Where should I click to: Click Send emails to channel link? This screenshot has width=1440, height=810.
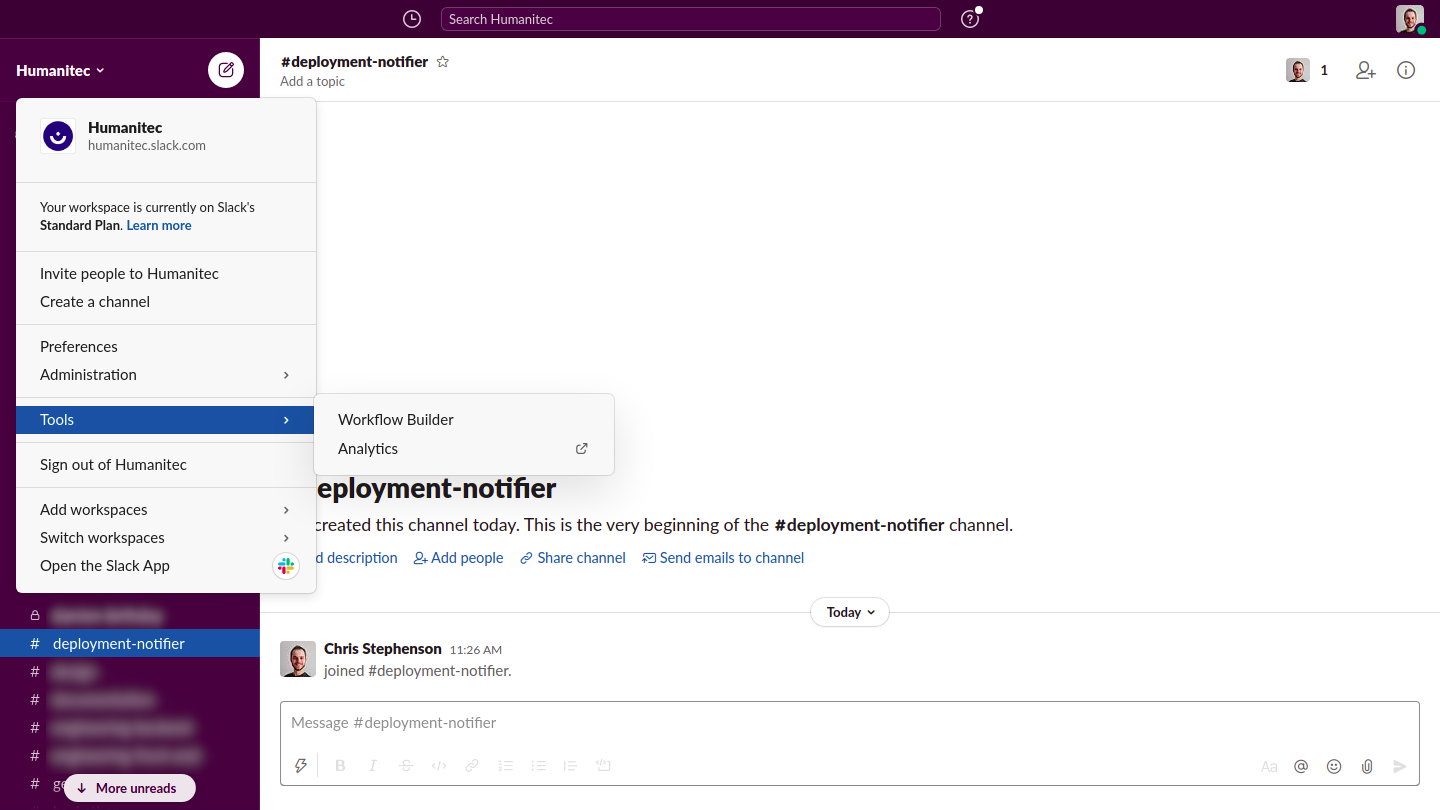click(723, 558)
